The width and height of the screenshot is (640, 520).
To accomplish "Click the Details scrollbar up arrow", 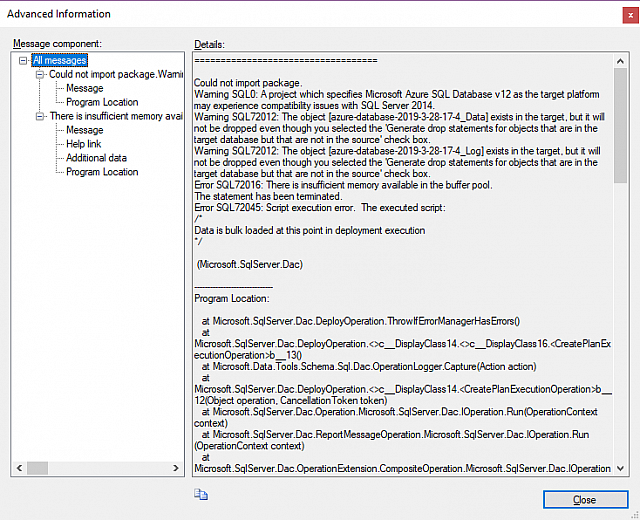I will coord(620,62).
